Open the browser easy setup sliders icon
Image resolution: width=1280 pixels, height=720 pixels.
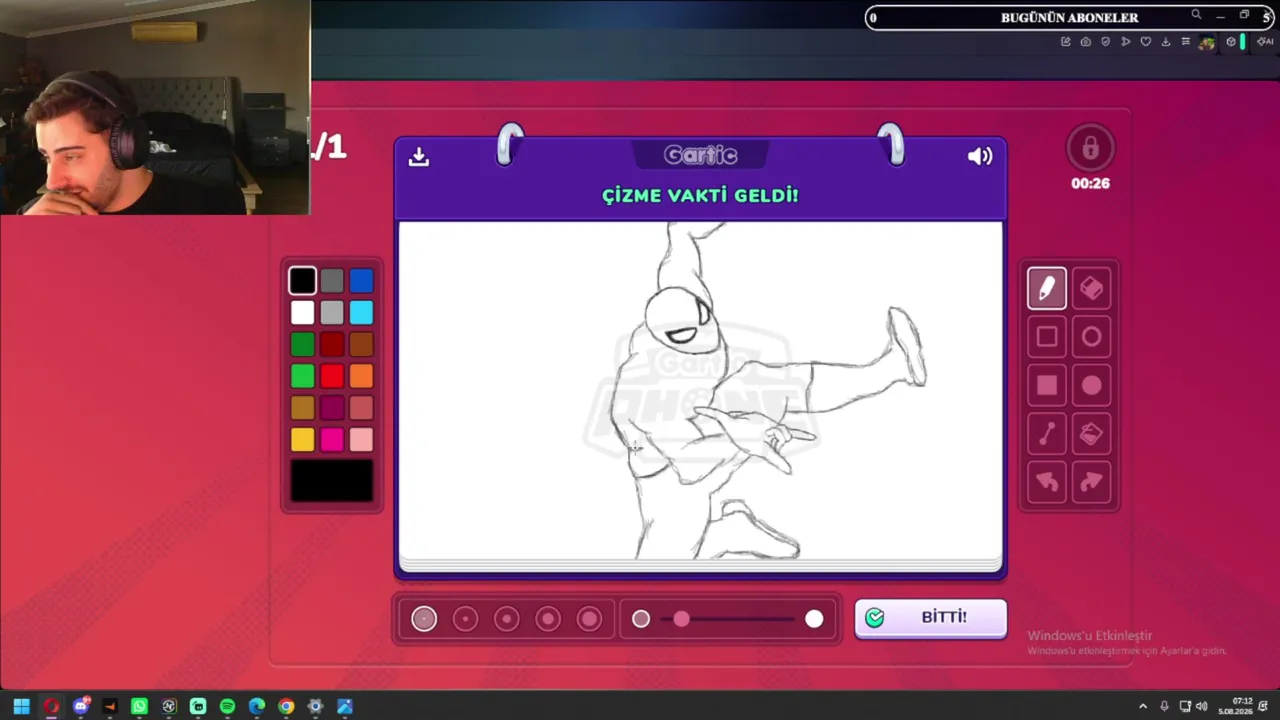tap(1185, 42)
